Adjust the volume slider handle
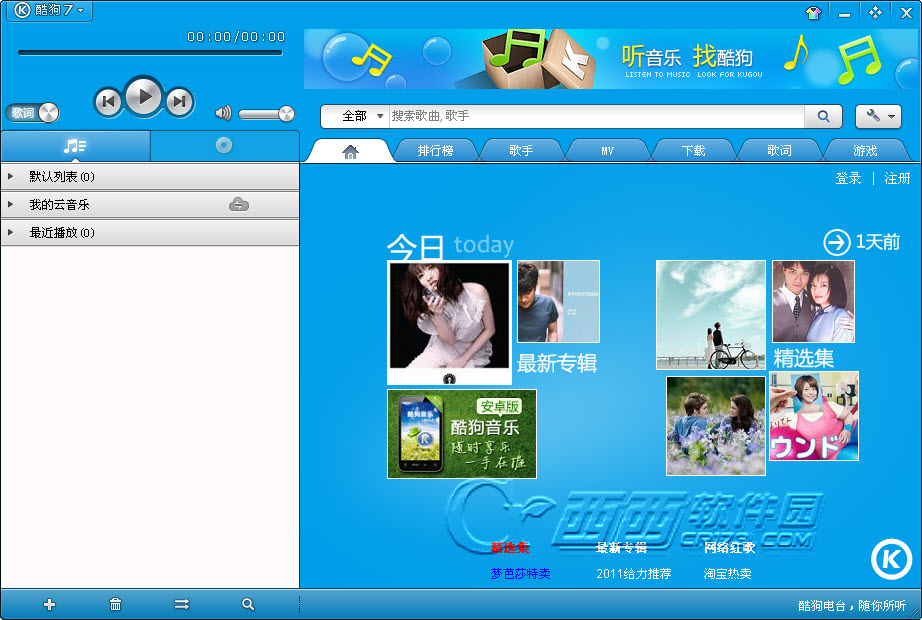 pos(286,113)
